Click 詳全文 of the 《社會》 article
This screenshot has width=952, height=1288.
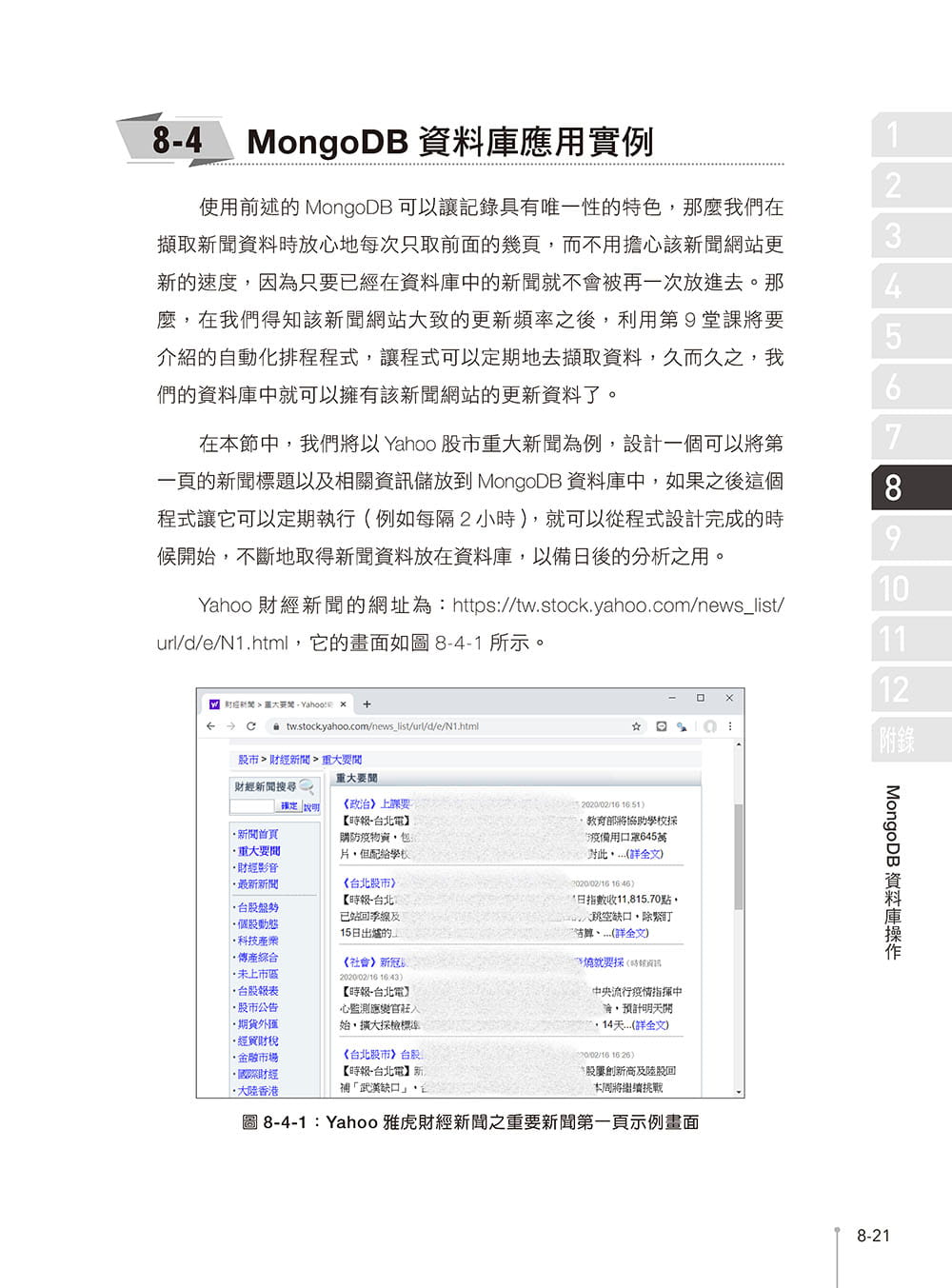pyautogui.click(x=651, y=1025)
